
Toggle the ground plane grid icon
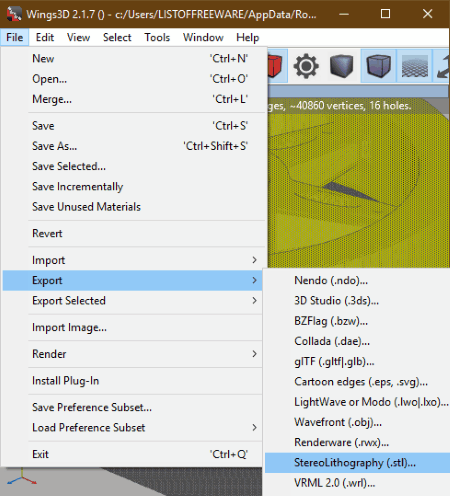(x=415, y=66)
